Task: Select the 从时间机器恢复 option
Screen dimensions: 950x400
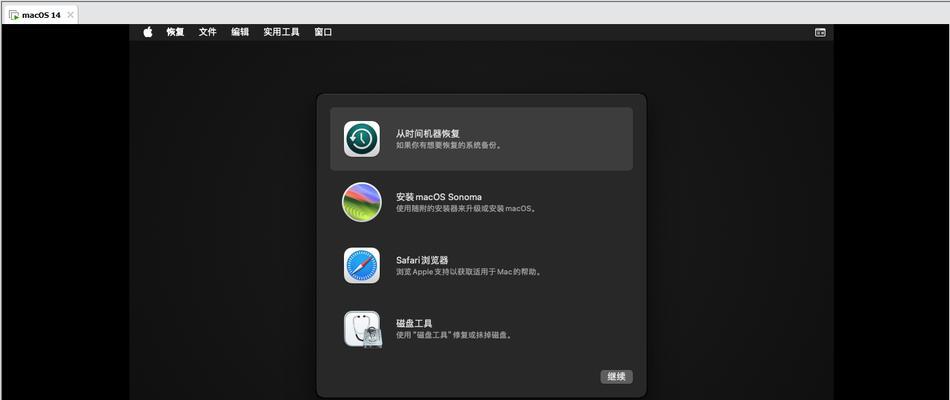Action: [481, 139]
